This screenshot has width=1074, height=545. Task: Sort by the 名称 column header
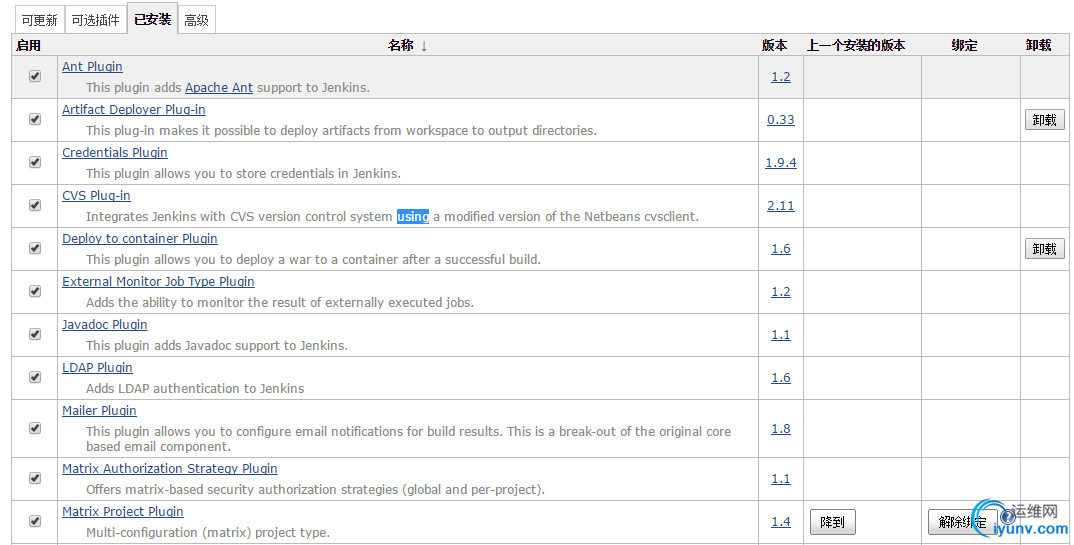click(408, 45)
